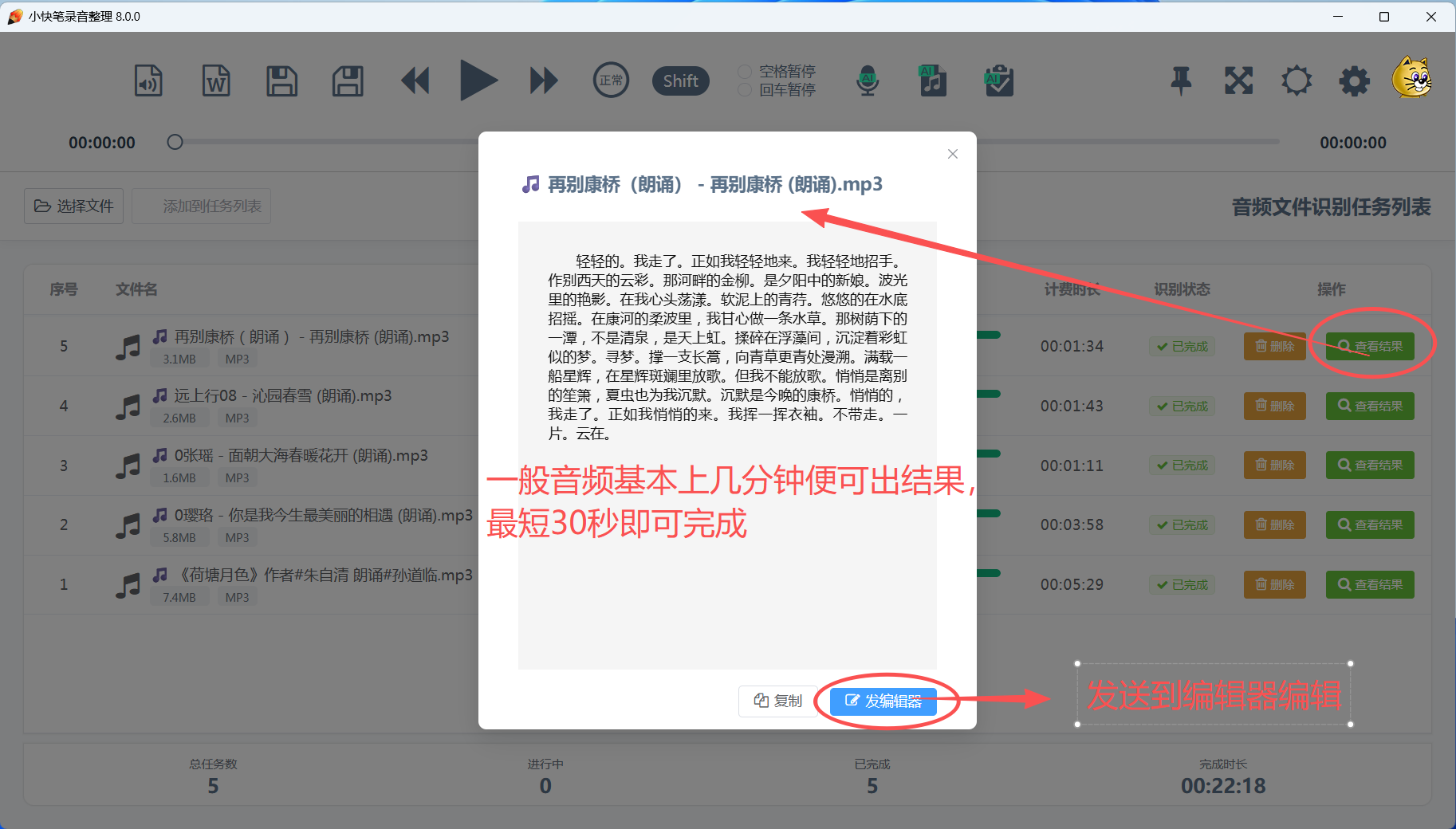Click the import audio file icon
The image size is (1456, 829).
click(x=148, y=81)
